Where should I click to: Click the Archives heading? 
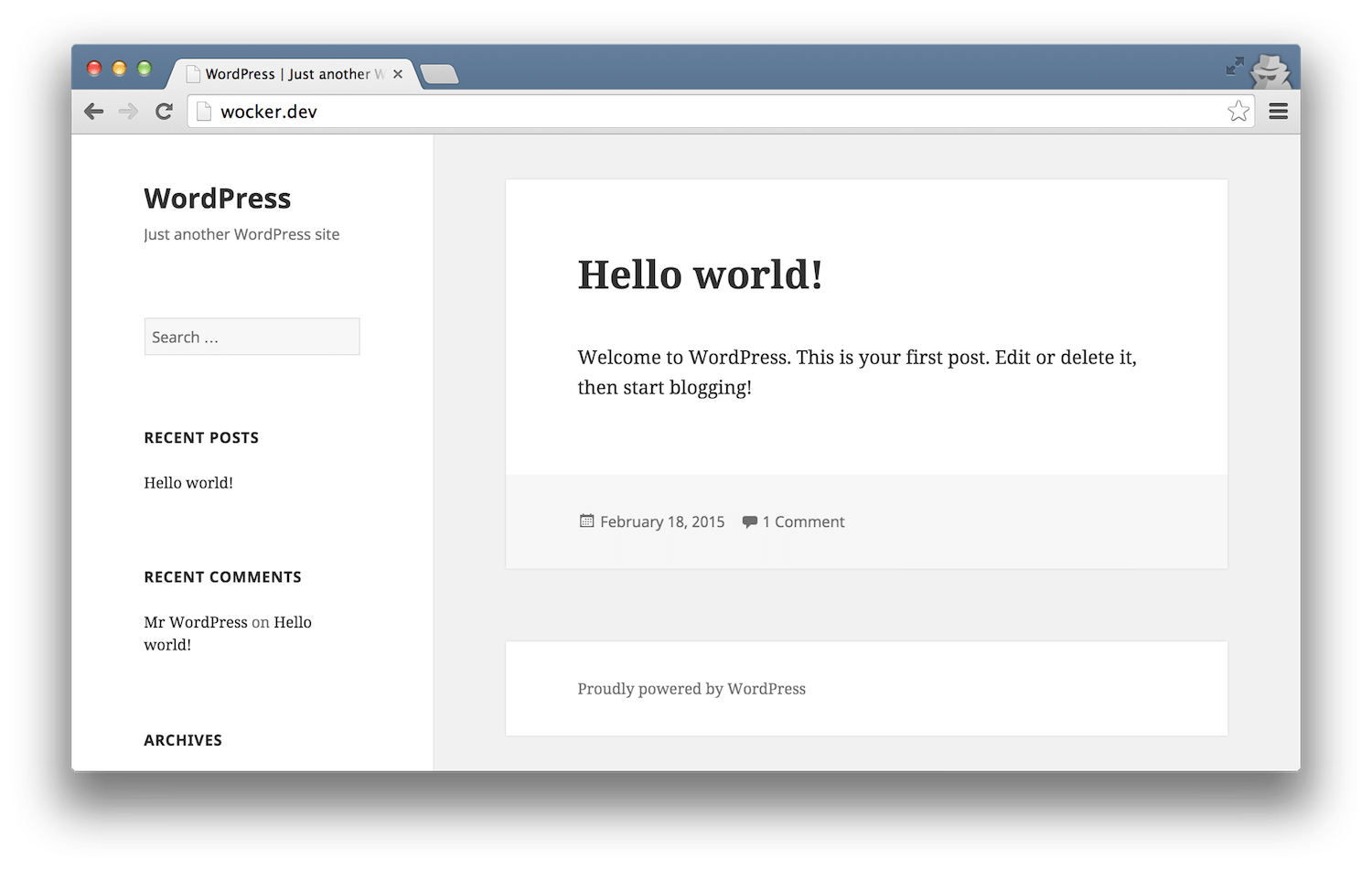183,740
